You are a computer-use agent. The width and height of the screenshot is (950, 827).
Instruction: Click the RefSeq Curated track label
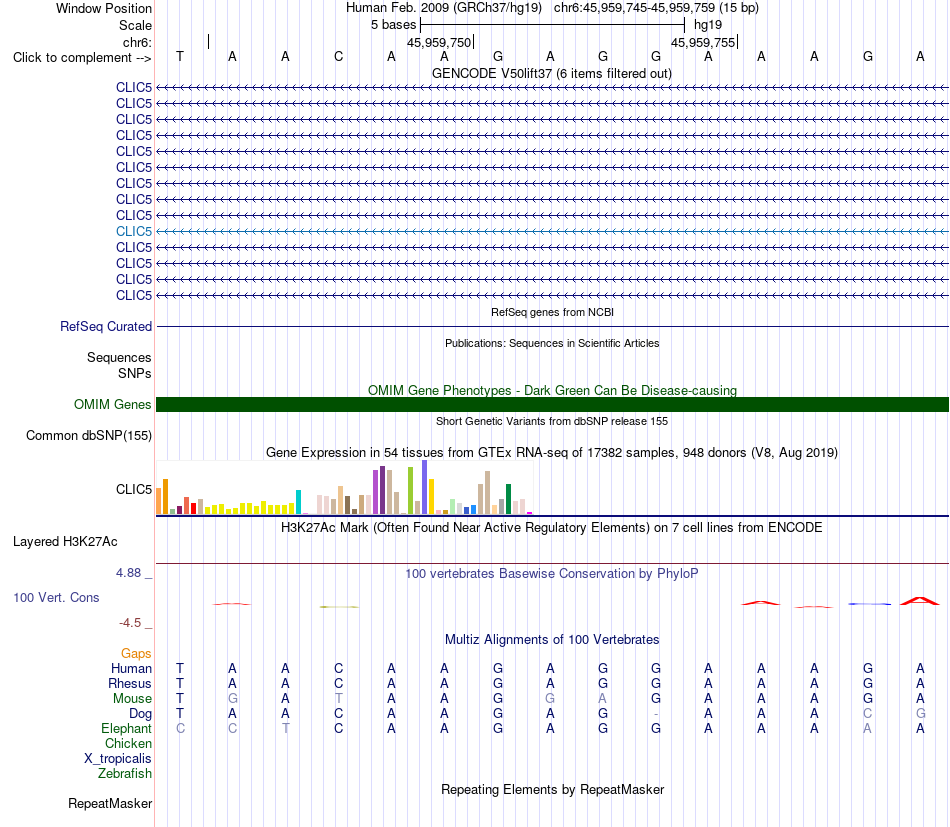point(106,327)
